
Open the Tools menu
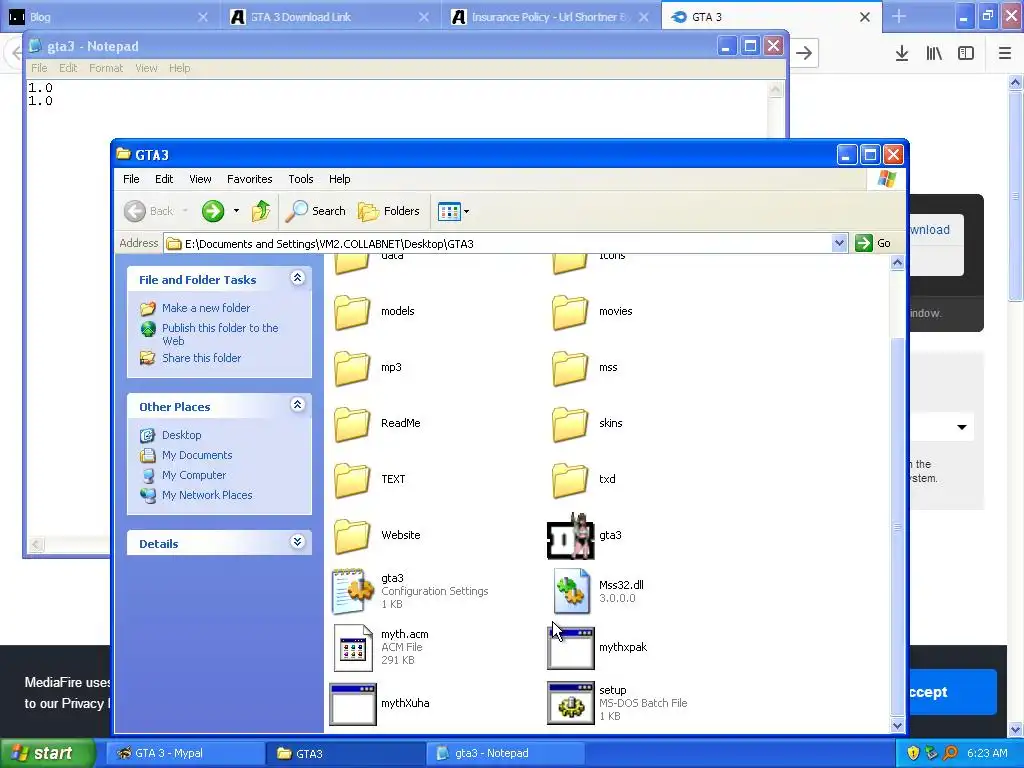coord(300,179)
